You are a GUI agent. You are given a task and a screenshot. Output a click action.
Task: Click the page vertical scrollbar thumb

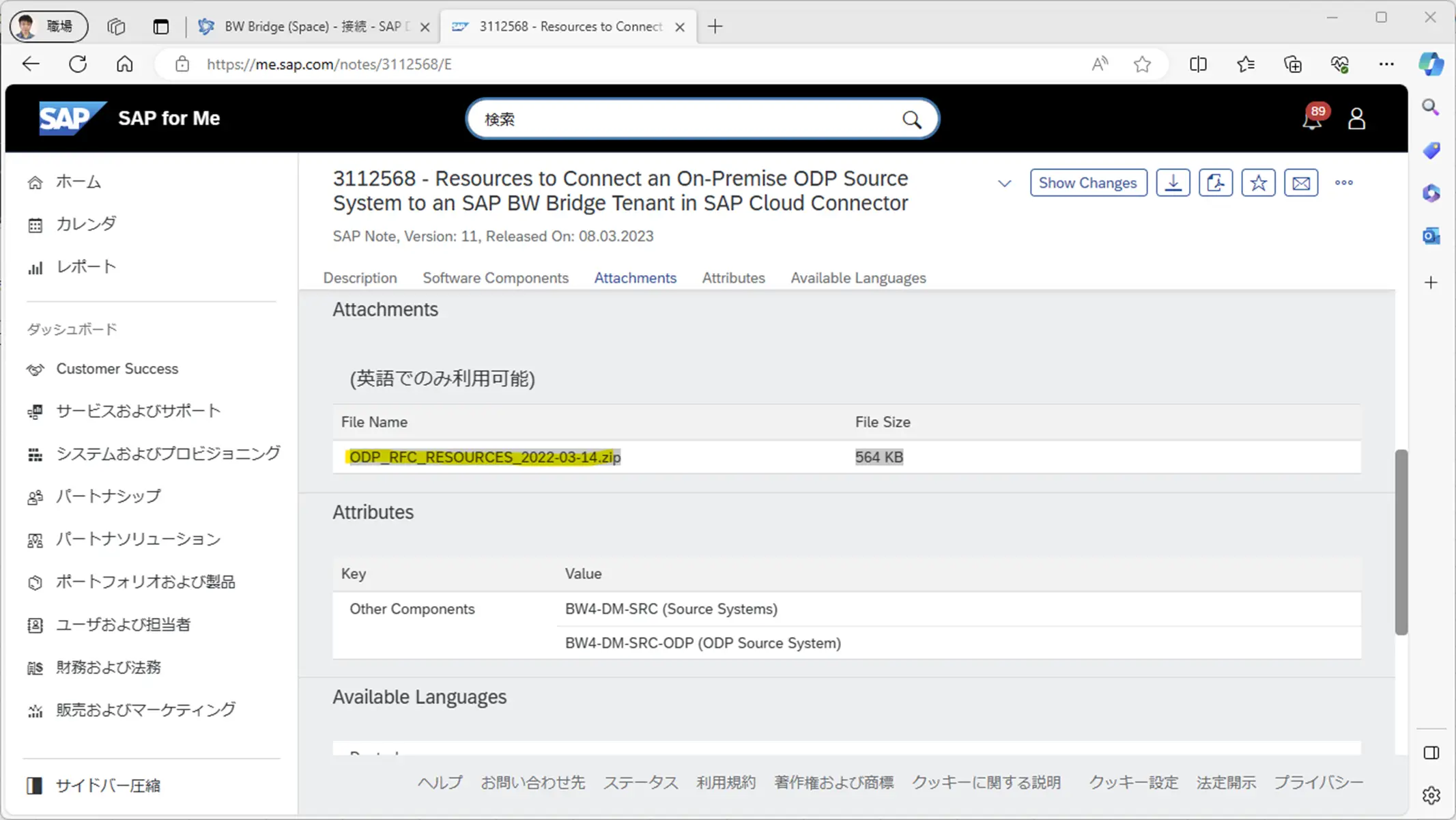point(1401,542)
